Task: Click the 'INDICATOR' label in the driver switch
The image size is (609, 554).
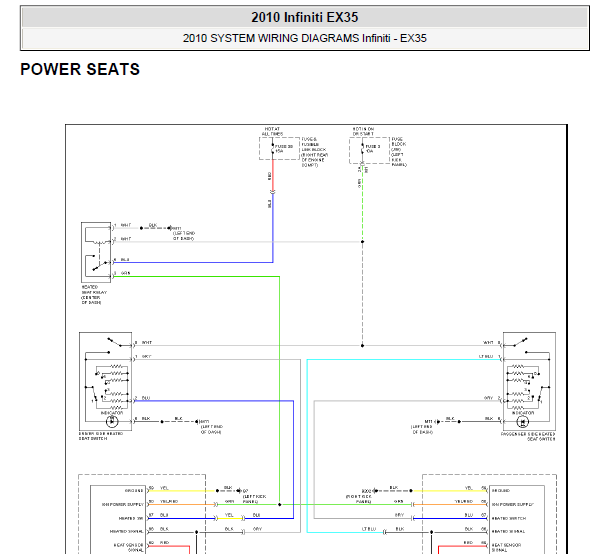Action: (112, 413)
